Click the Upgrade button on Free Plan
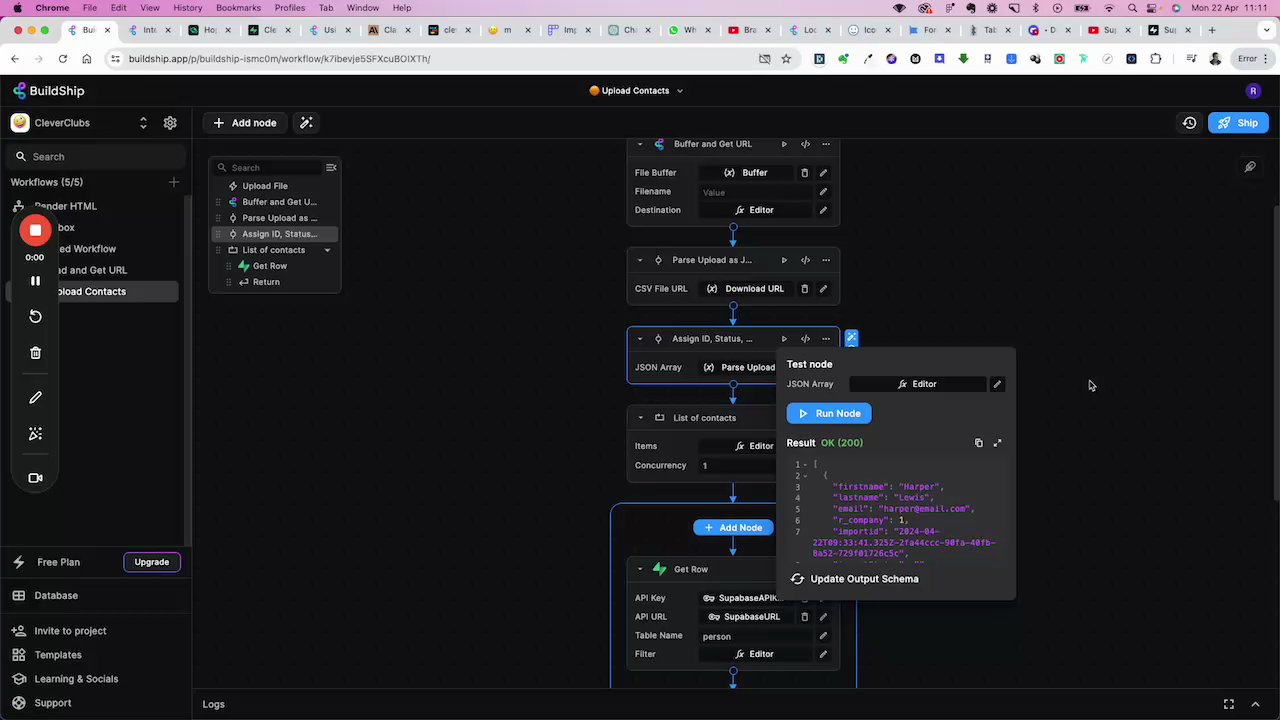 (x=151, y=561)
